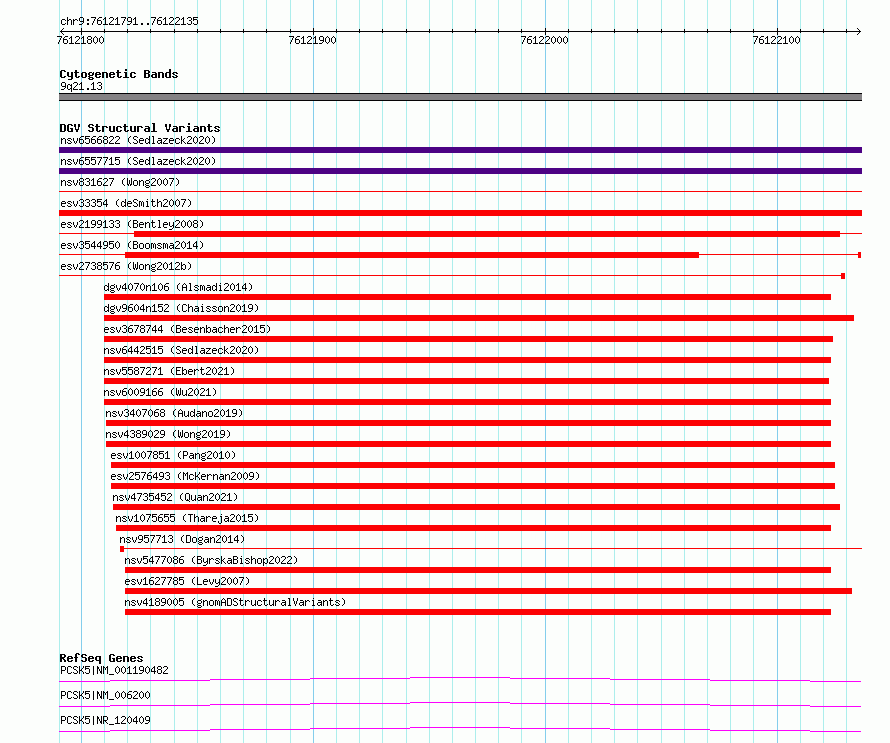Select variant nsv6009166 (Wu2021) label
Image resolution: width=890 pixels, height=743 pixels.
click(x=160, y=392)
